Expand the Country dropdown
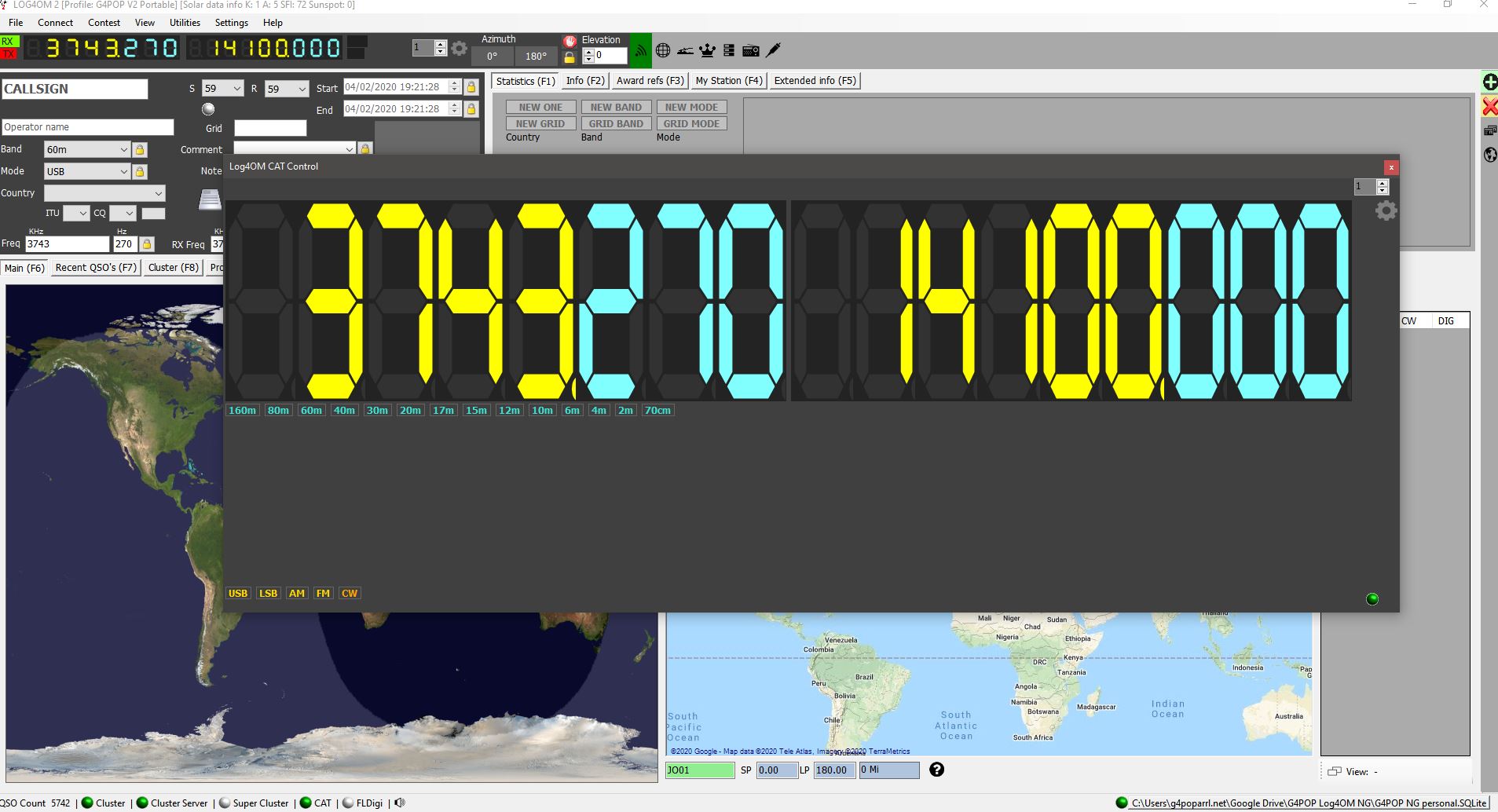 coord(159,193)
